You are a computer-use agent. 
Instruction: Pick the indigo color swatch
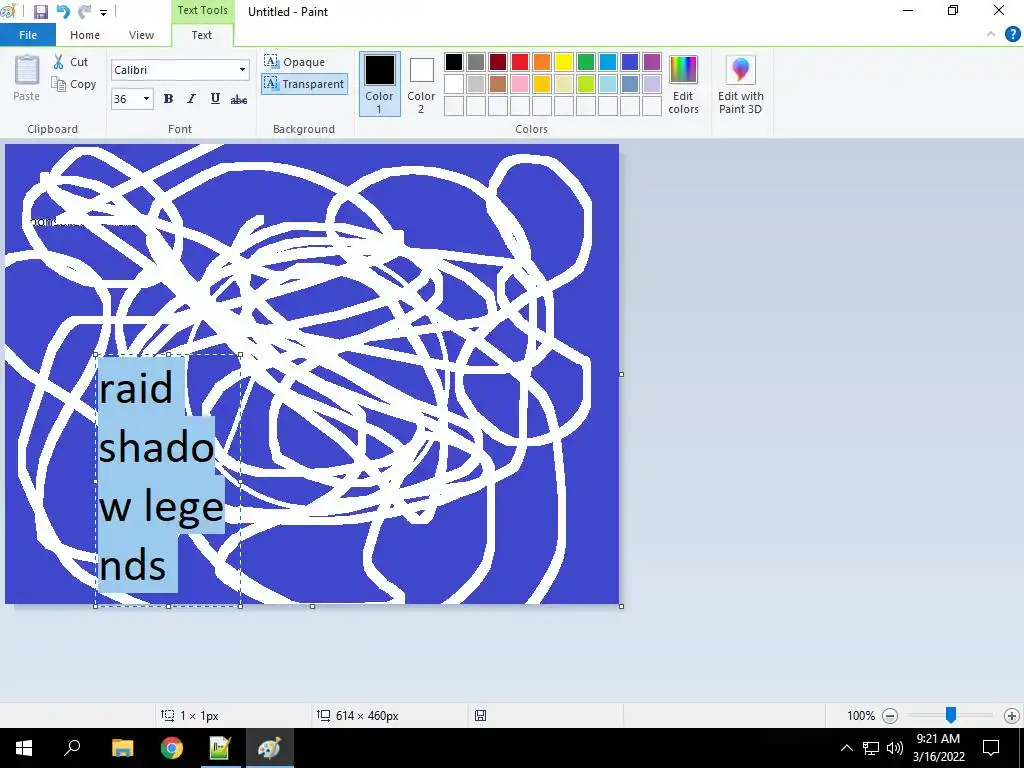630,62
